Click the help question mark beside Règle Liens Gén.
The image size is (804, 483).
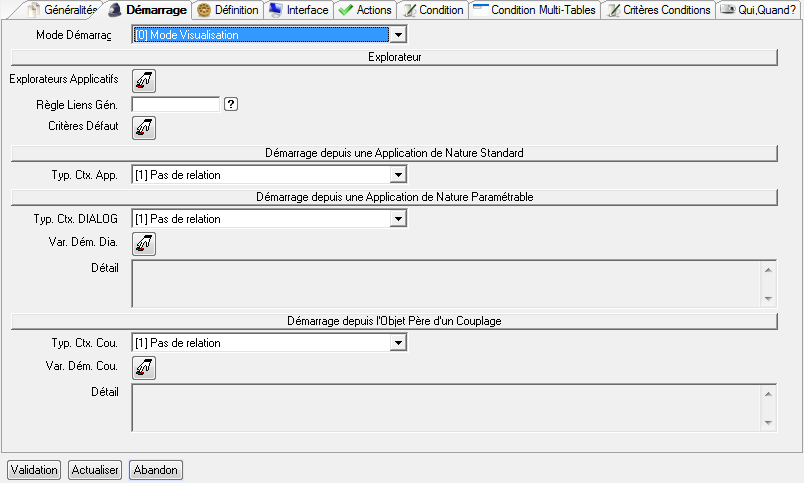[230, 104]
